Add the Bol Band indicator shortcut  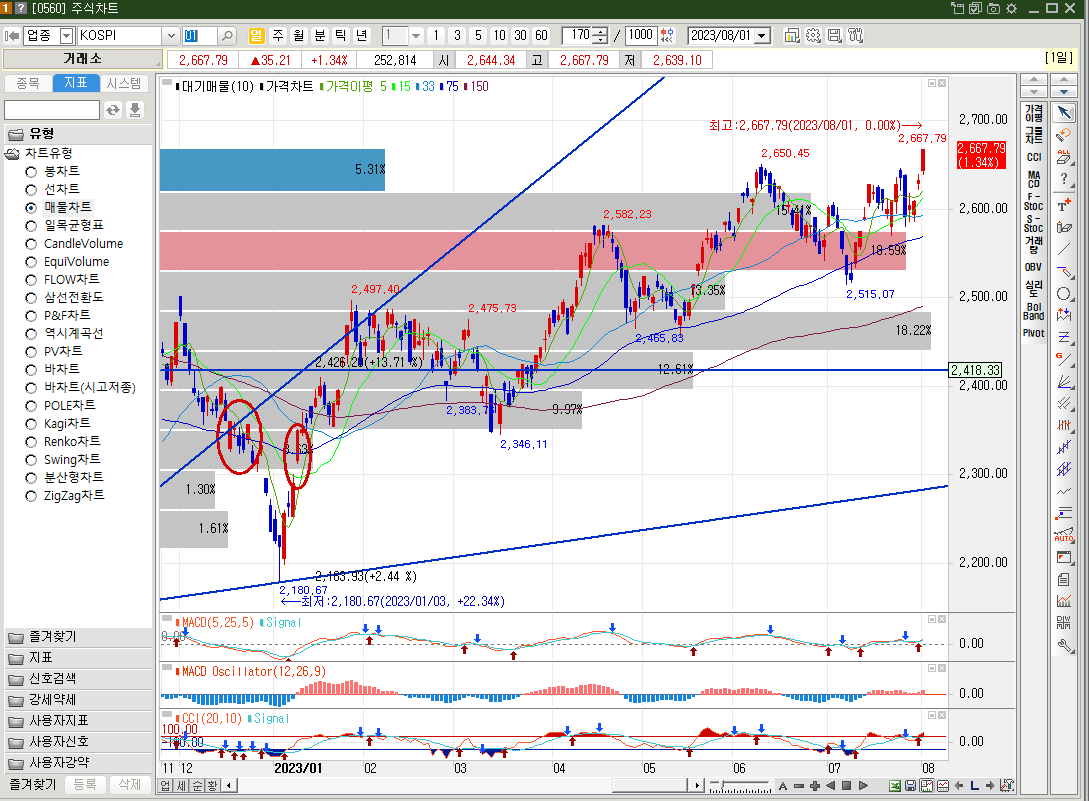pyautogui.click(x=1033, y=312)
